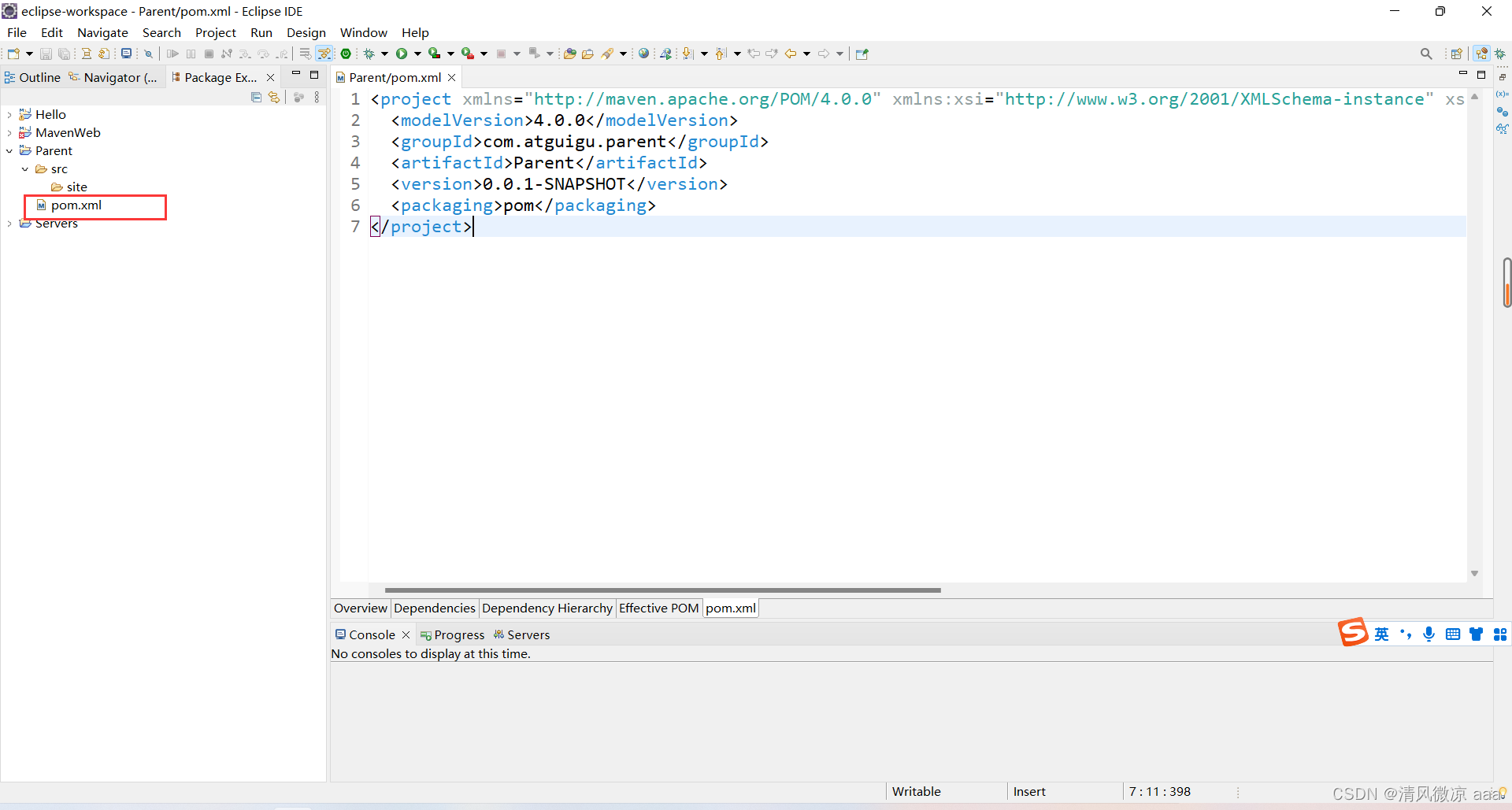Click editor vertical scroll up arrow
The width and height of the screenshot is (1512, 810).
point(1474,96)
